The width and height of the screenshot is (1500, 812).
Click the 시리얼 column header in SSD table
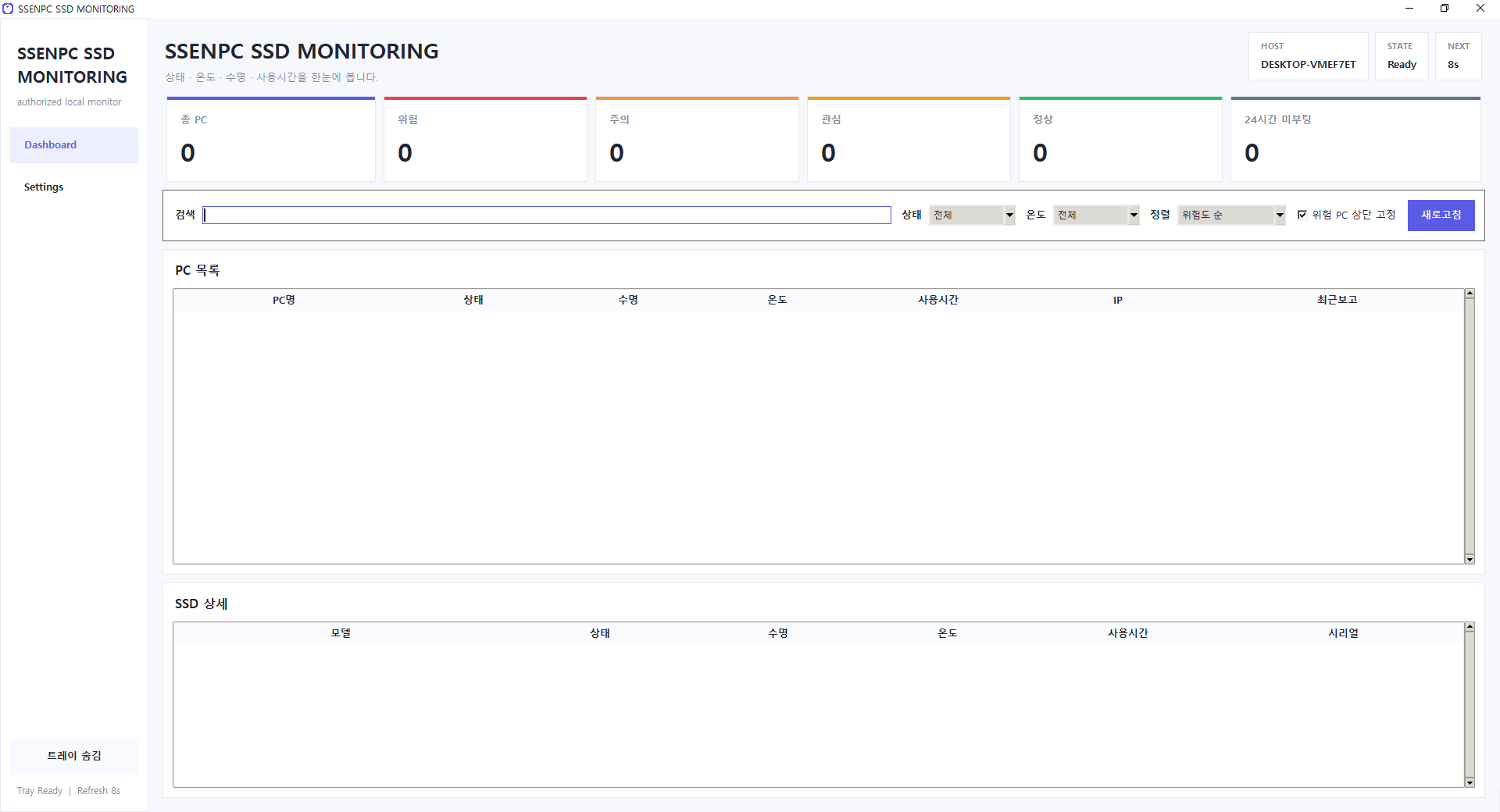1343,633
